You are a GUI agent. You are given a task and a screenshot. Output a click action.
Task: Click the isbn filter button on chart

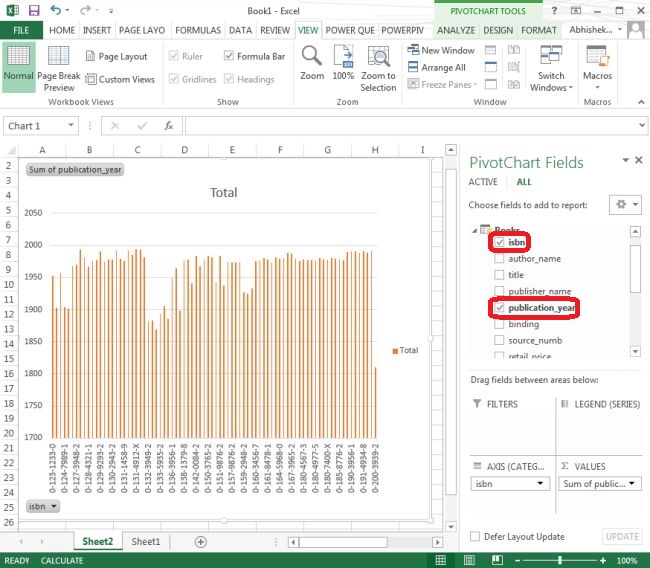point(43,507)
